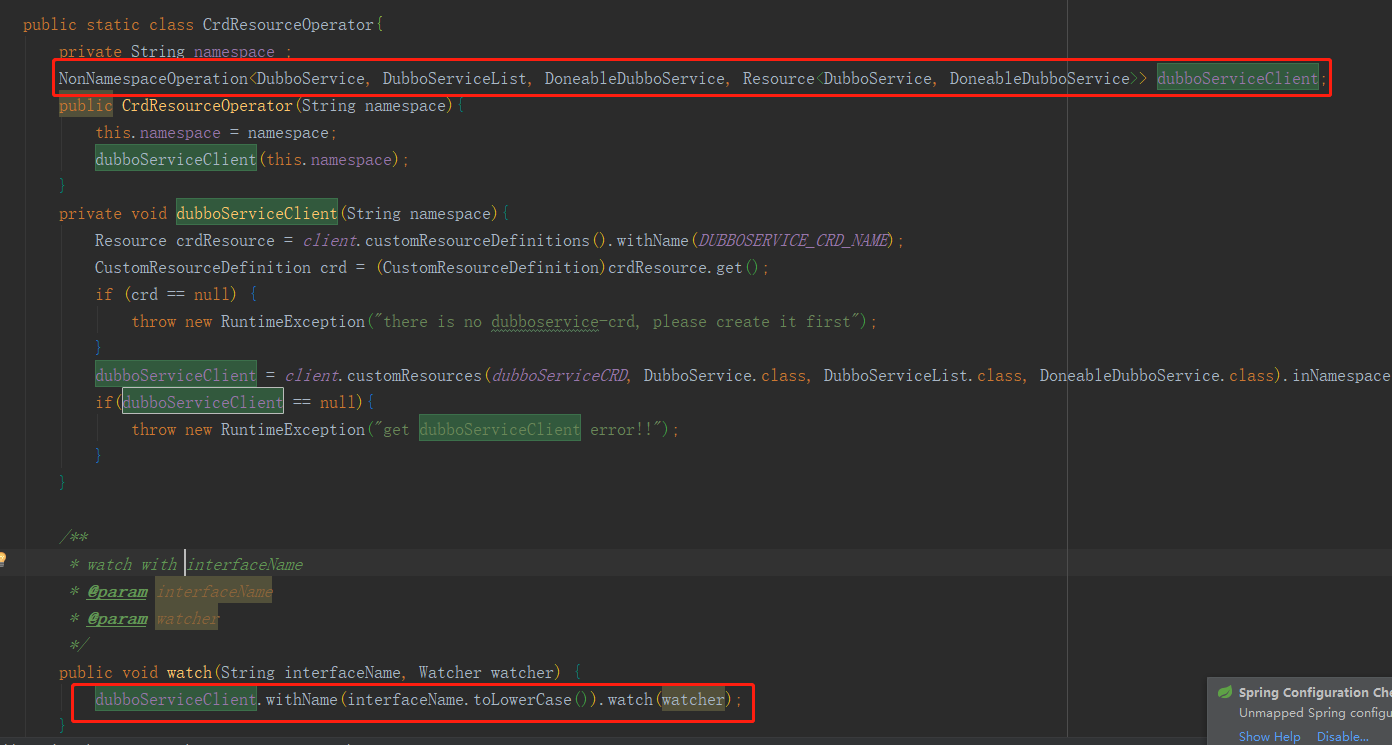The width and height of the screenshot is (1392, 745).
Task: Click 'this.namespace = namespace' assignment
Action: point(216,132)
